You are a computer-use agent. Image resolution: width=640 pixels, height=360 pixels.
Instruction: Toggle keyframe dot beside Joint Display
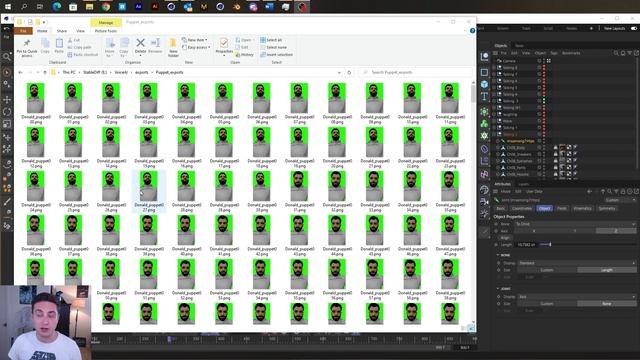[x=498, y=297]
